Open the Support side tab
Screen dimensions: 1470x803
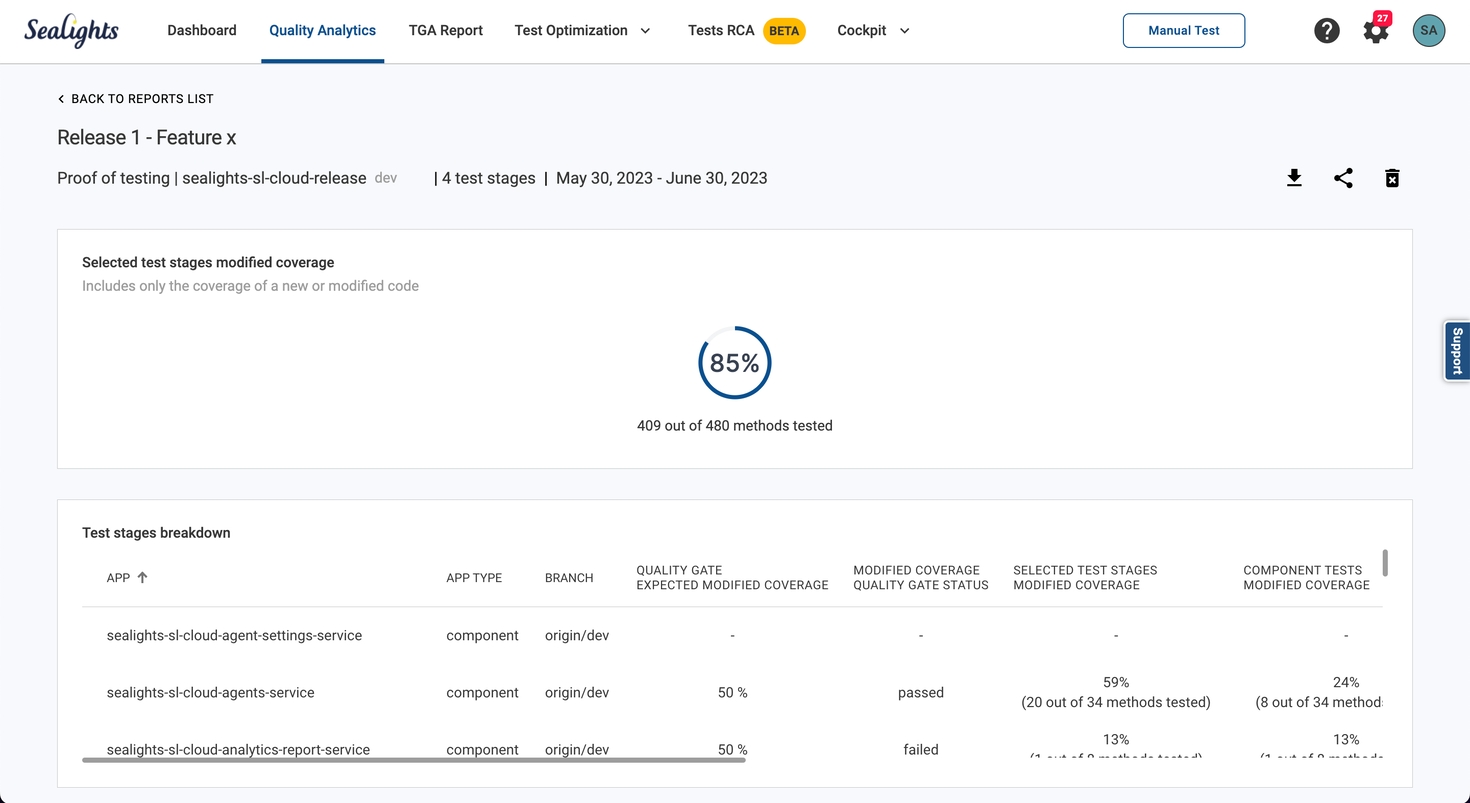pos(1456,351)
